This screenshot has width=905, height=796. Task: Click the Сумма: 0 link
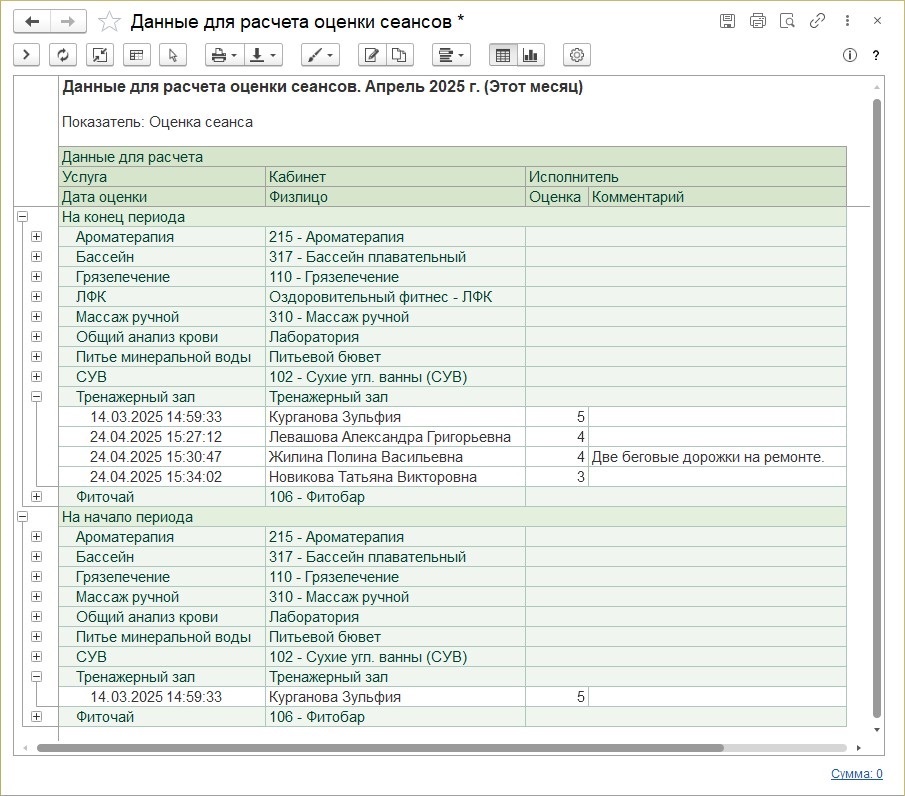[856, 773]
